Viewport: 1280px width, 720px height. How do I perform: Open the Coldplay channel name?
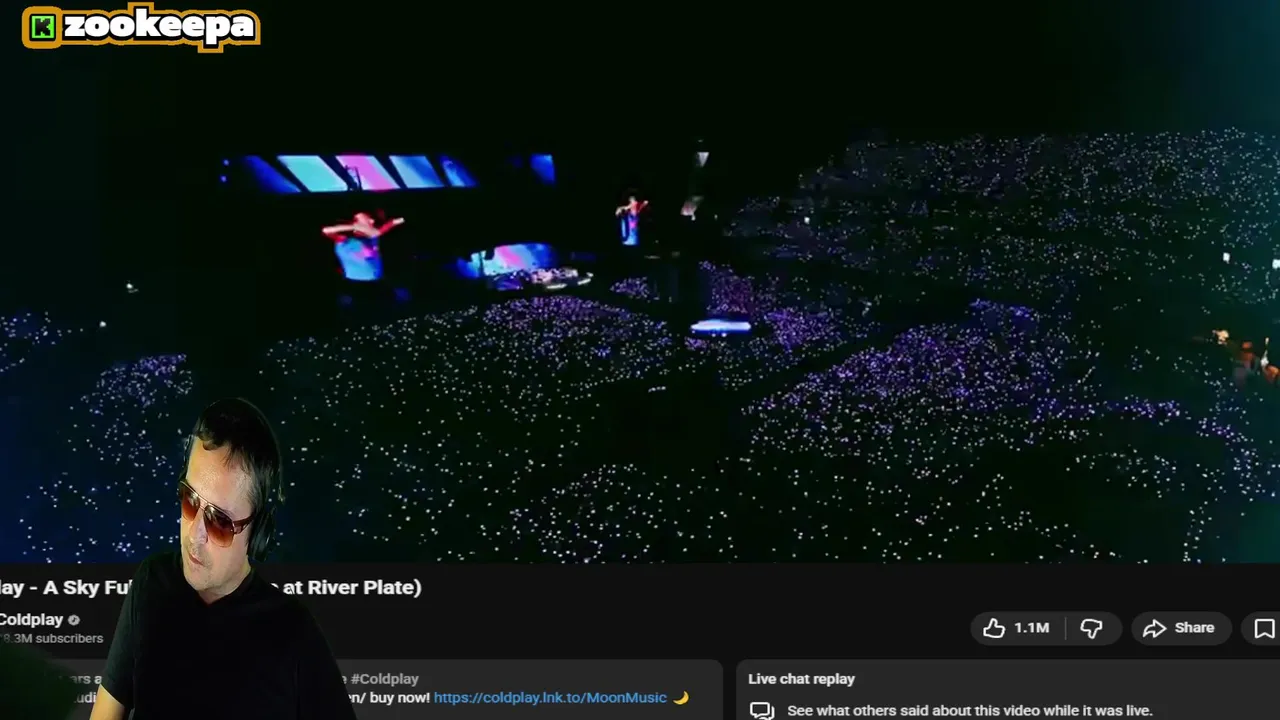32,620
